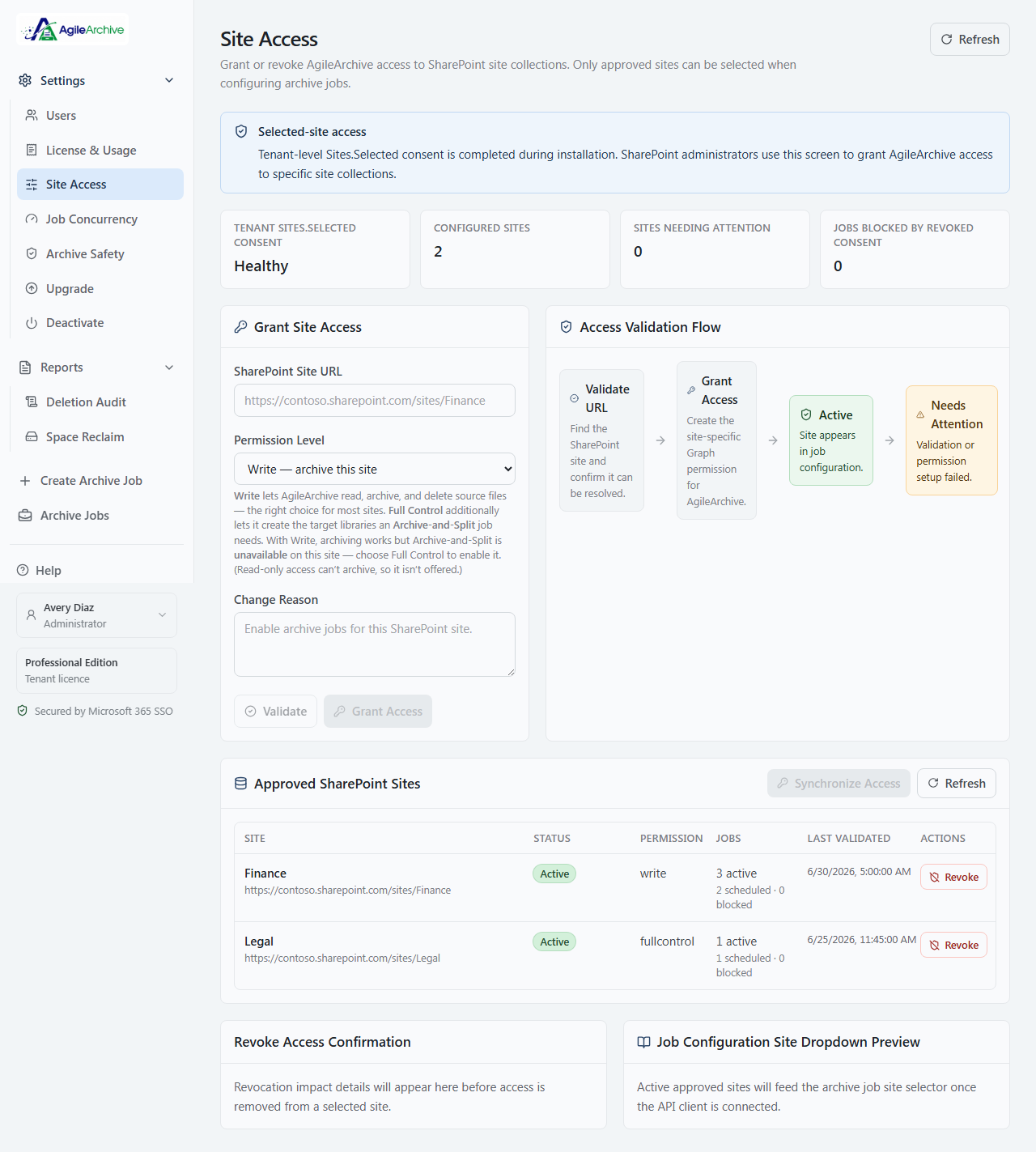Click the shield icon beside Secured by Microsoft 365 SSO
This screenshot has width=1036, height=1152.
coord(23,711)
